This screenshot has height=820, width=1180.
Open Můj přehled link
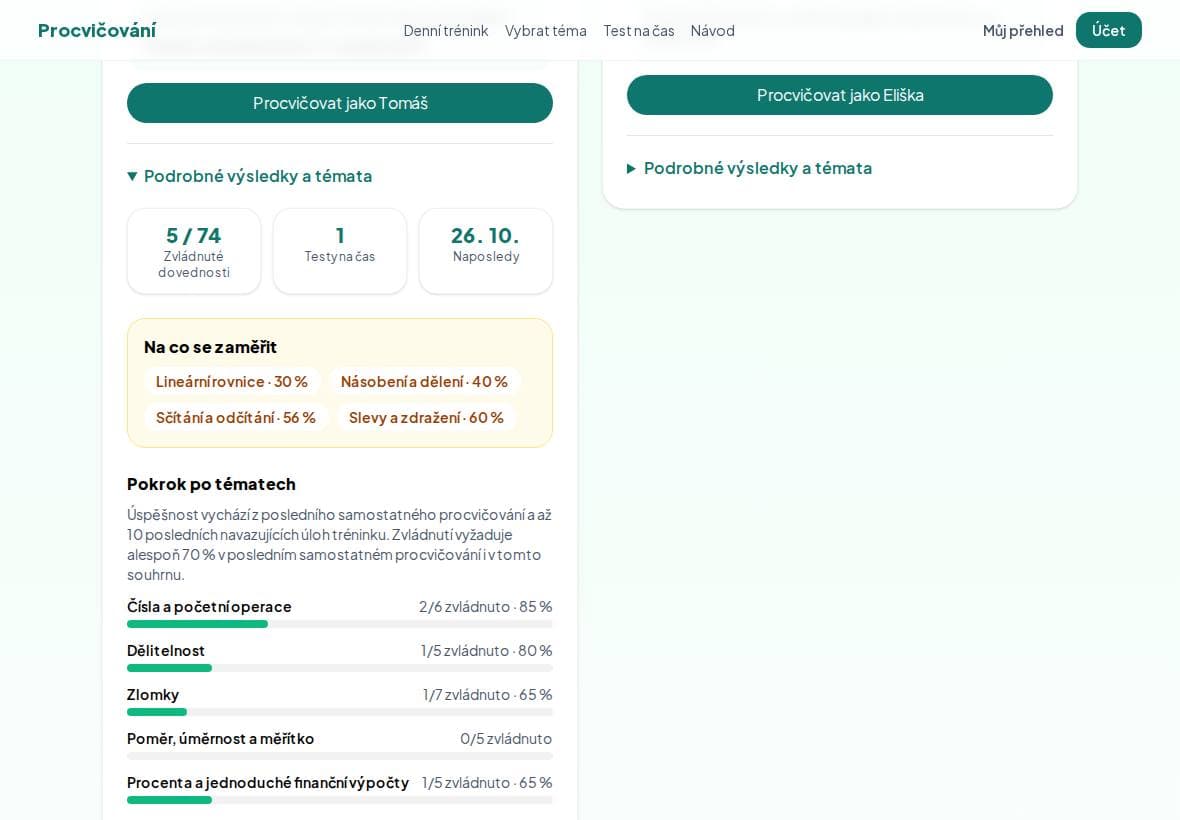(x=1023, y=31)
